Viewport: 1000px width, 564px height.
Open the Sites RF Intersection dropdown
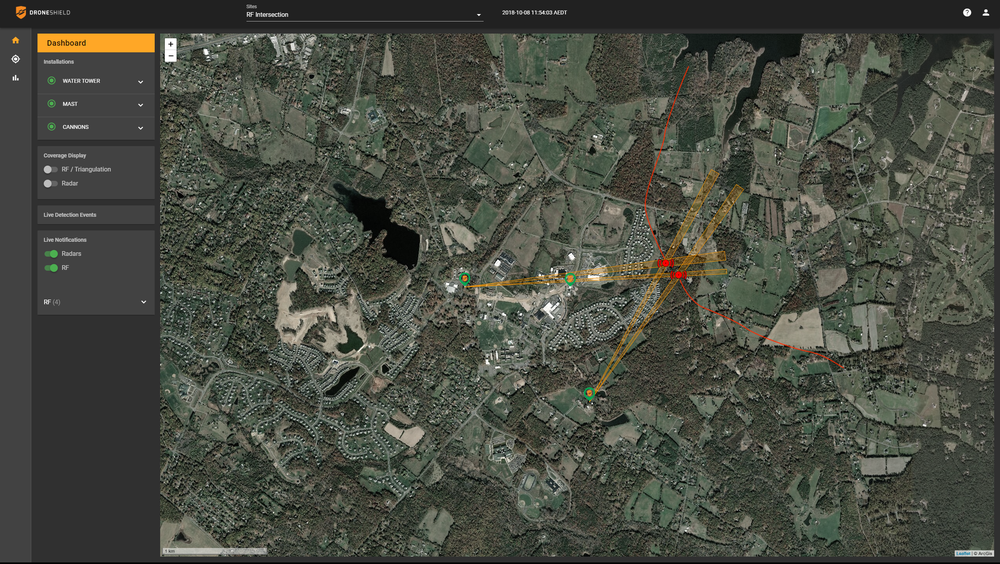[364, 14]
